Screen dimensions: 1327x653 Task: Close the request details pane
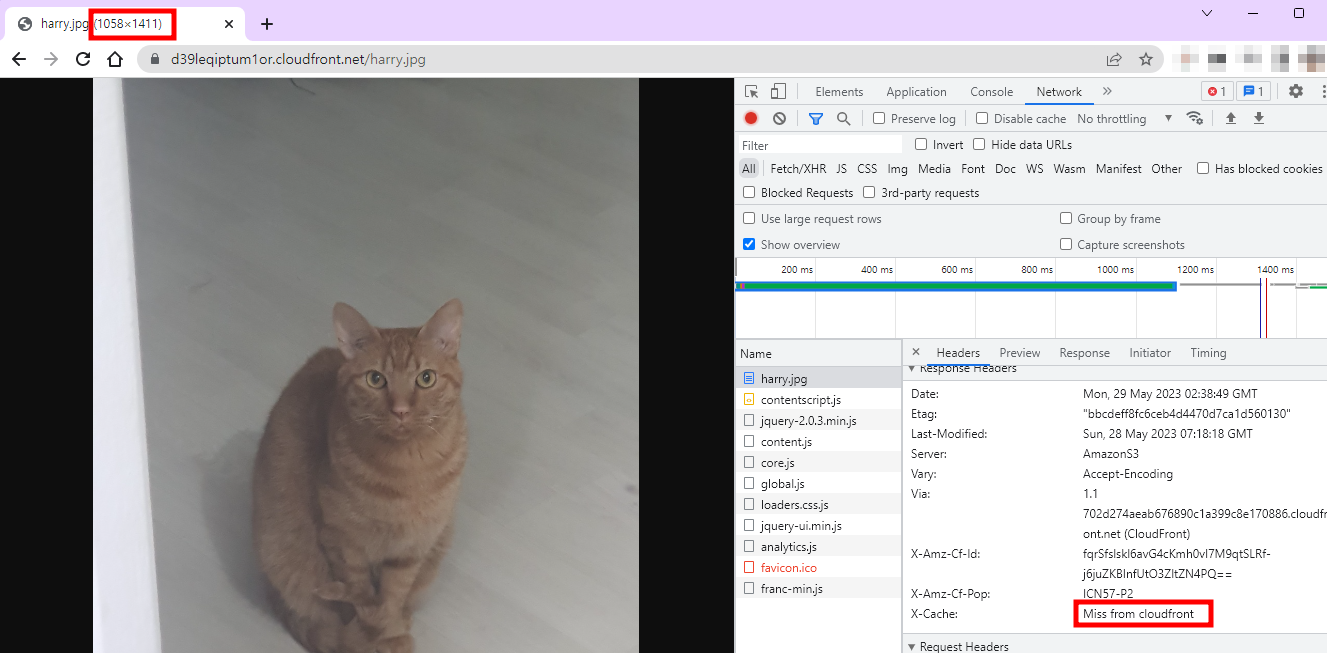[x=916, y=352]
